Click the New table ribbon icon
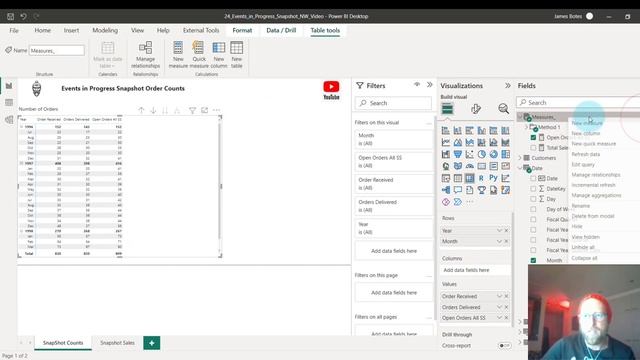640x360 pixels. tap(236, 55)
